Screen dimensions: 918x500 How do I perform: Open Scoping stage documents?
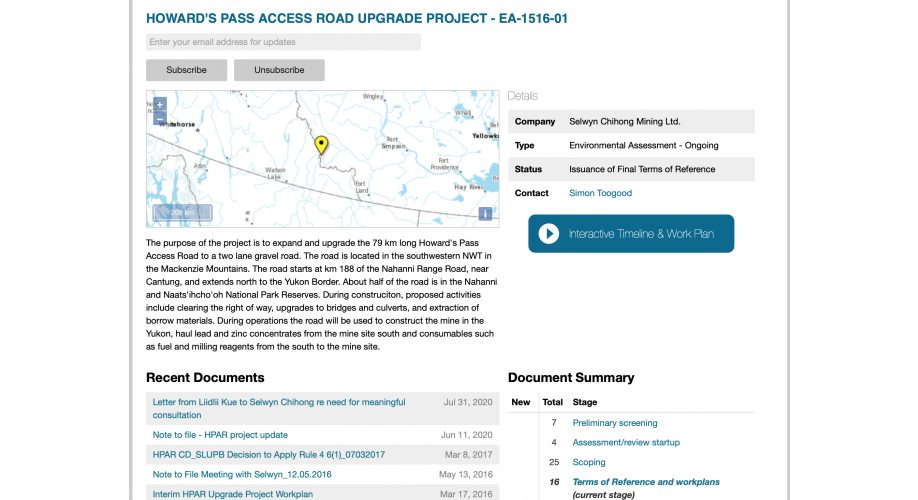pyautogui.click(x=589, y=463)
